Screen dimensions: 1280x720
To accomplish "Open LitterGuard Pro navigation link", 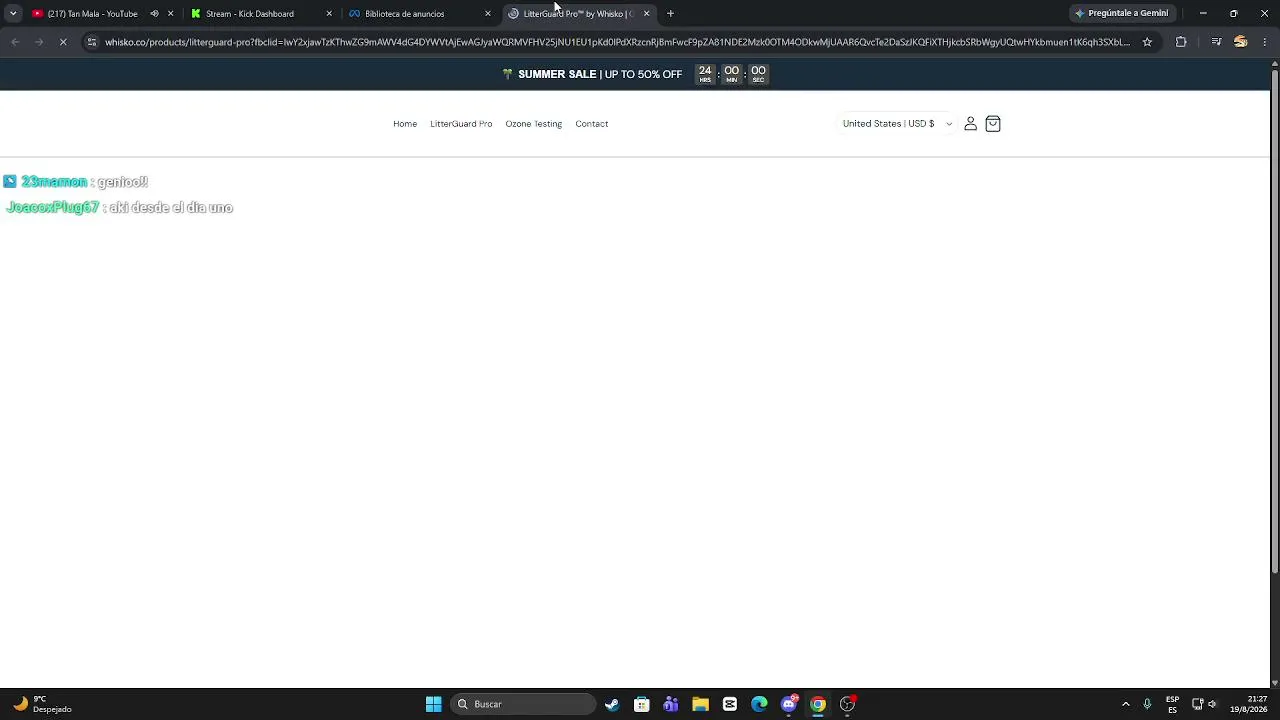I will point(461,124).
